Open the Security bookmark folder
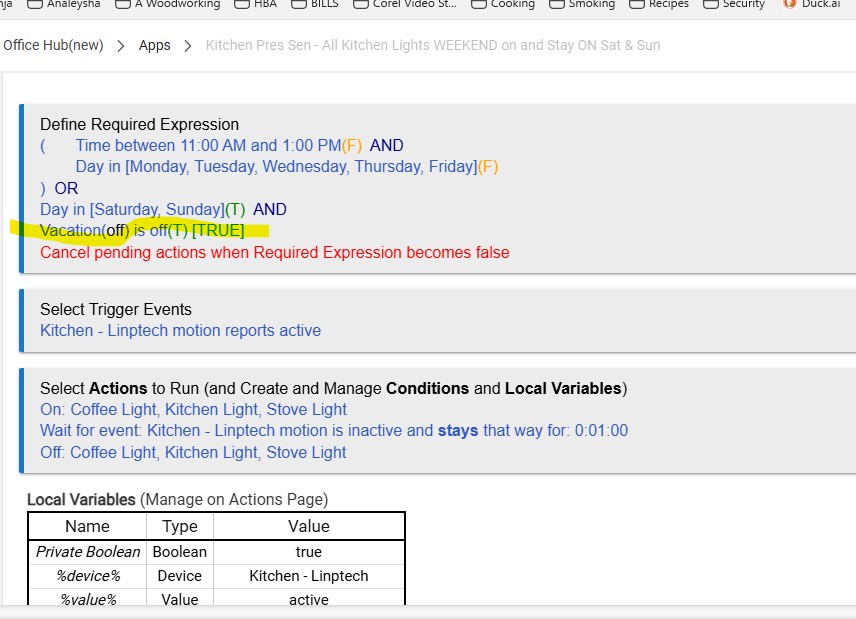This screenshot has height=619, width=856. click(734, 4)
